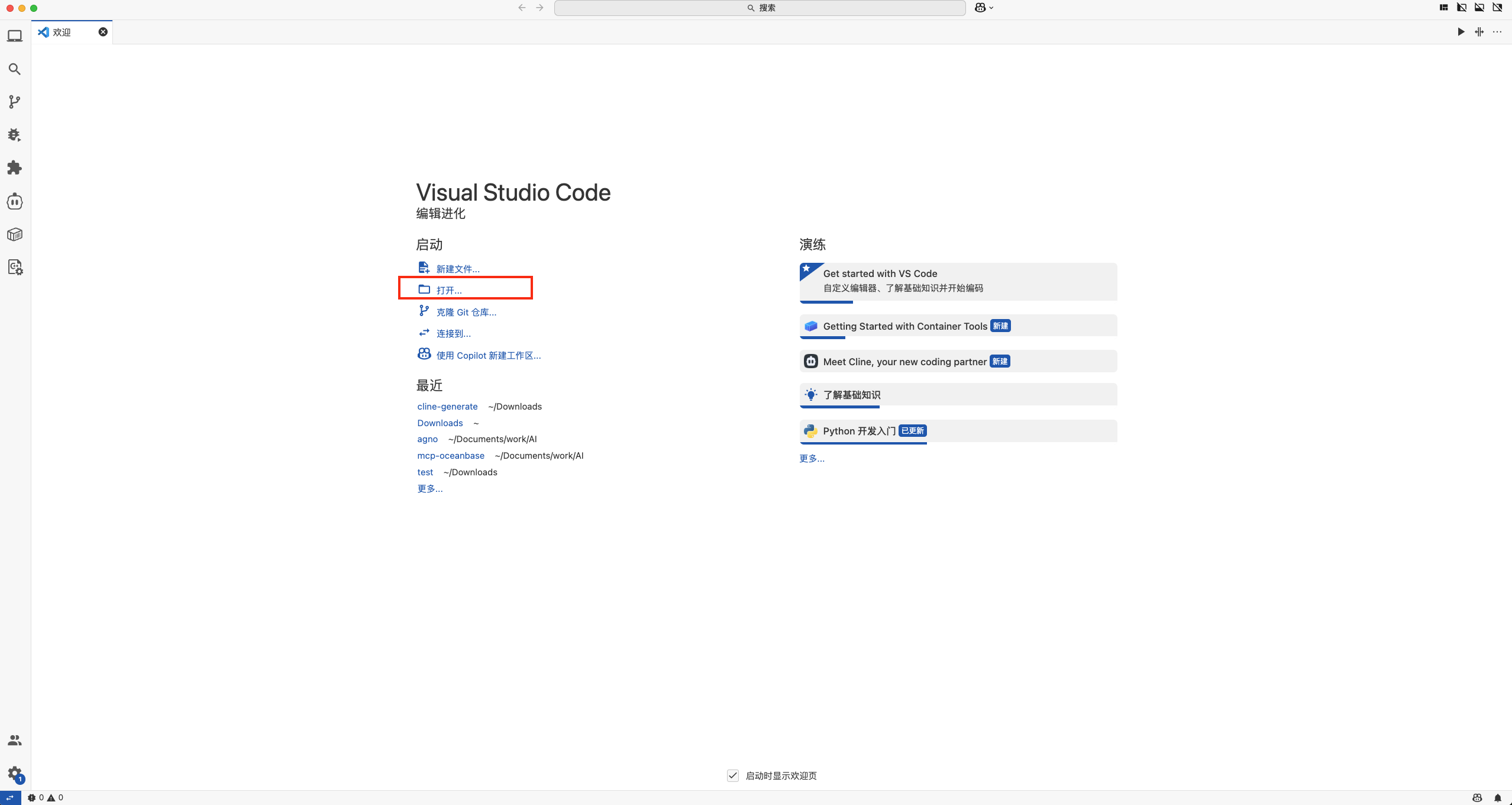Open the Cline robot panel

[15, 201]
